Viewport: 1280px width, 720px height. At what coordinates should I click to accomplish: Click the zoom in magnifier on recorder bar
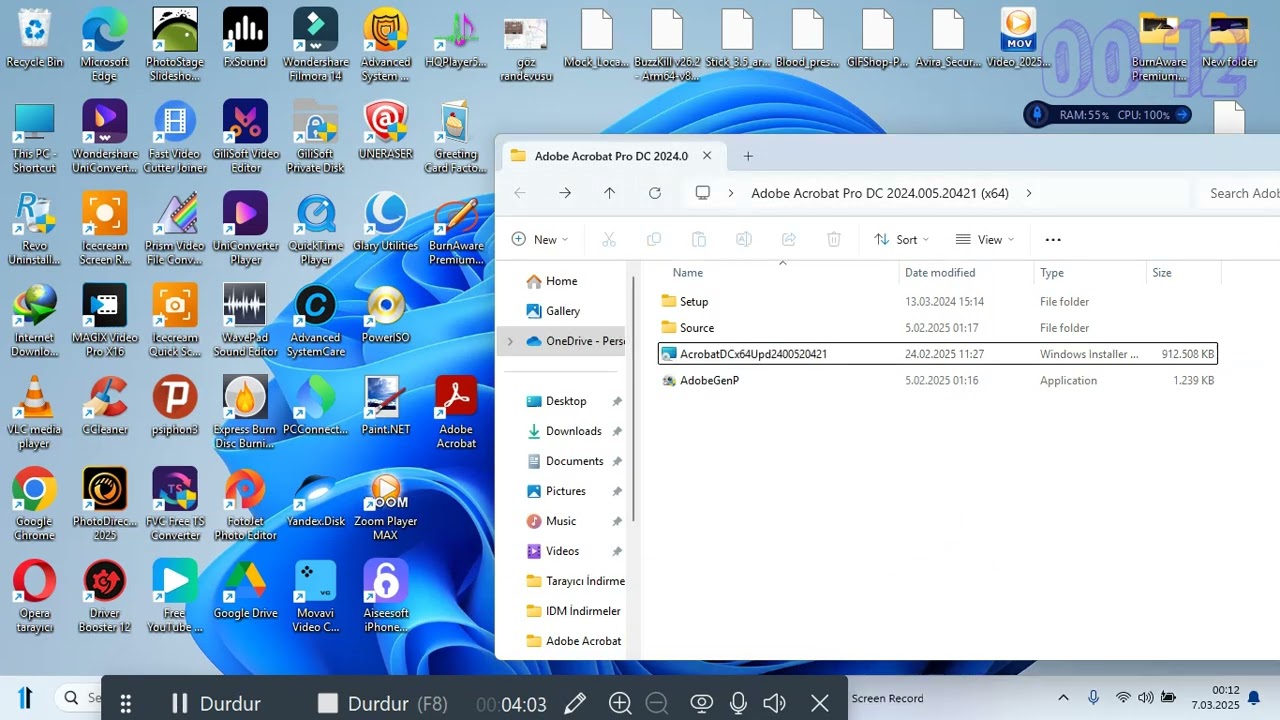tap(620, 703)
